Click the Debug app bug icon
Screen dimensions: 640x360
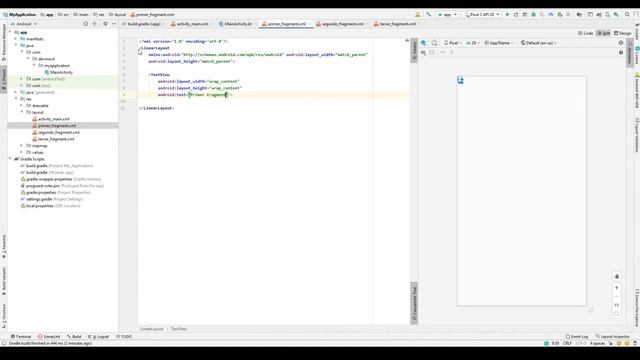click(x=533, y=14)
